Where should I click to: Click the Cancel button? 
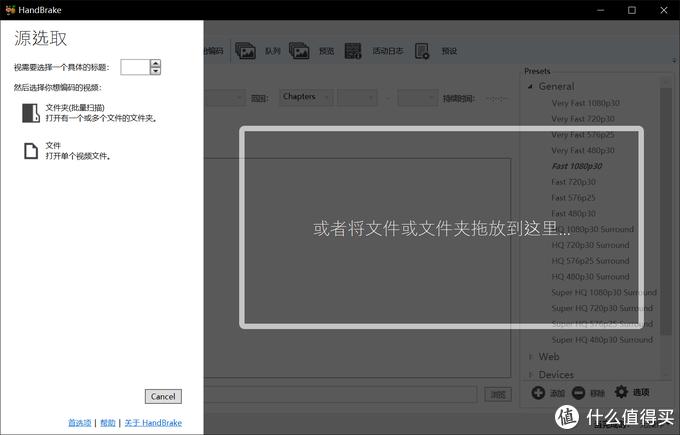[163, 396]
